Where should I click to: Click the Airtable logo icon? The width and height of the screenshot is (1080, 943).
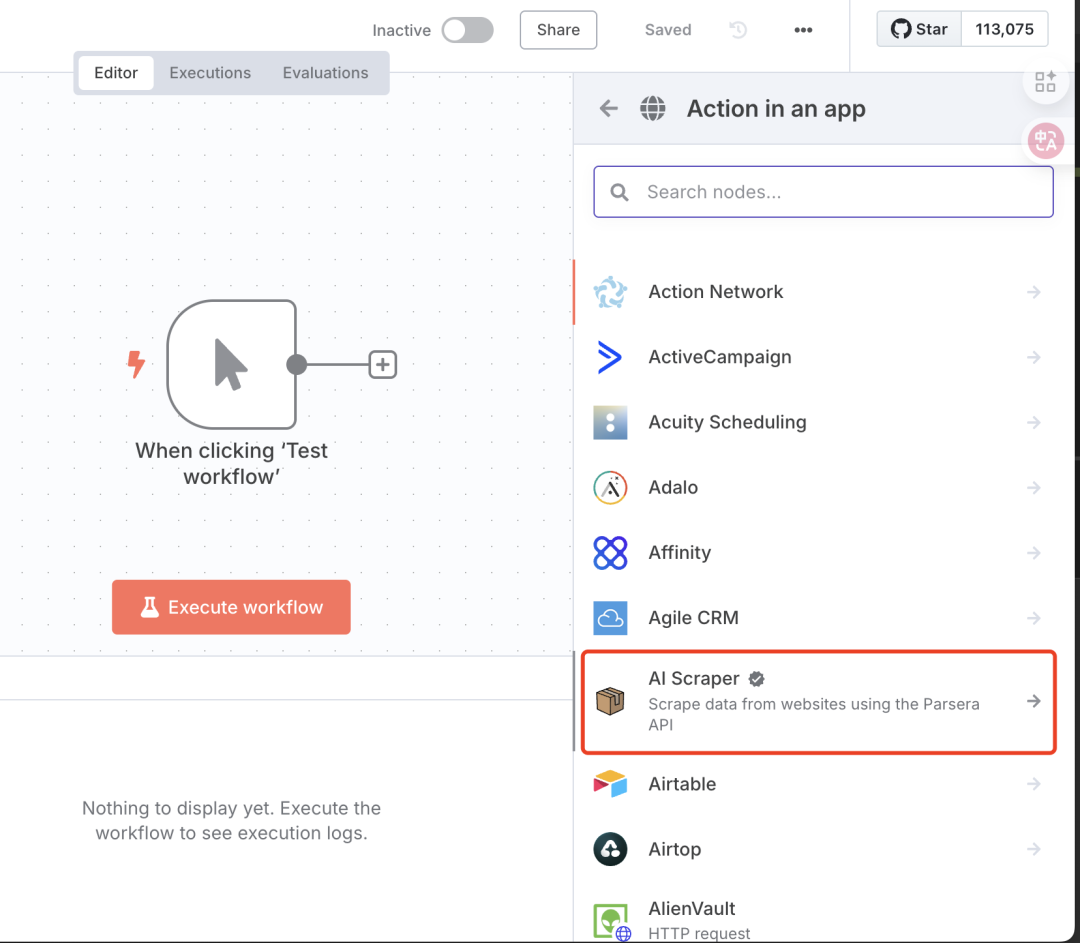[610, 784]
